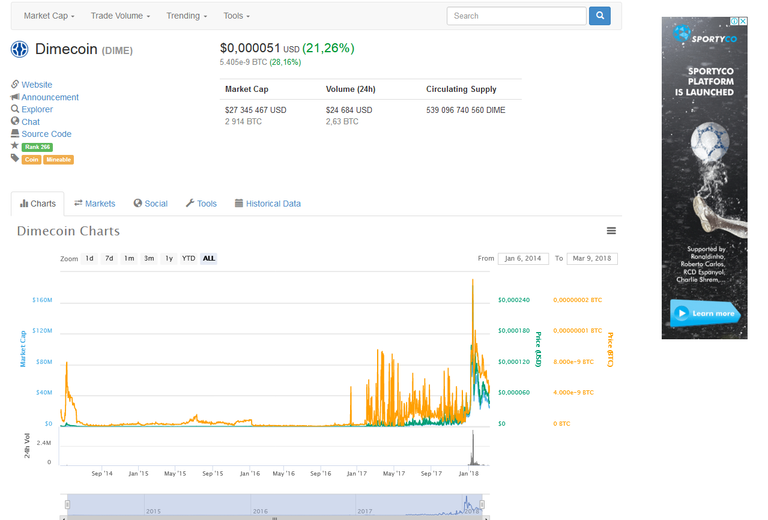The image size is (768, 520).
Task: Click the ad info icon on banner
Action: click(735, 21)
